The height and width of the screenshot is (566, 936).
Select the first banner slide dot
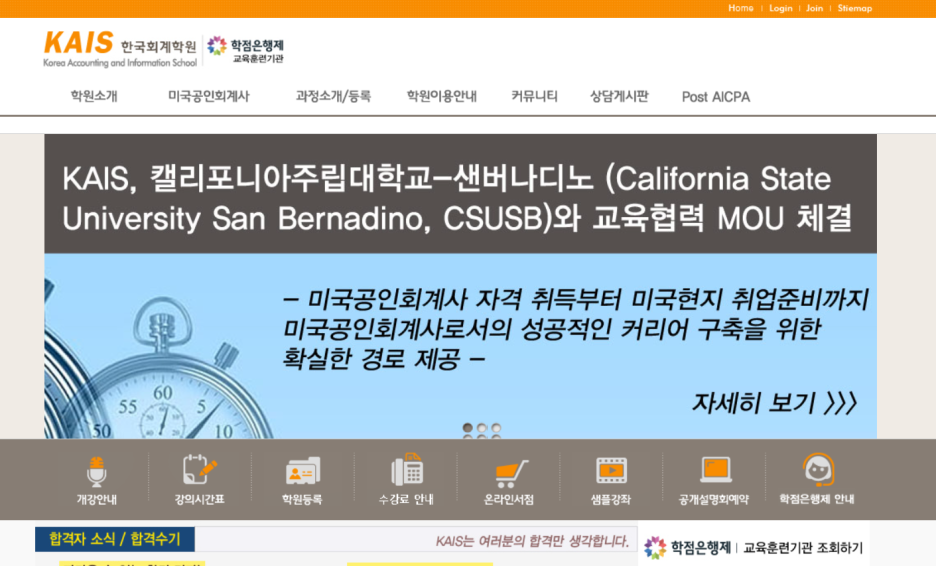pos(467,428)
